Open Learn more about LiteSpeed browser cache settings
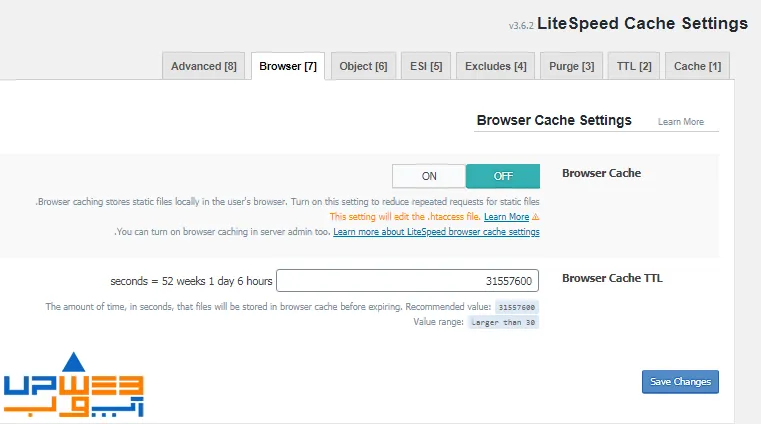Screen dimensions: 761x424 pyautogui.click(x=436, y=232)
